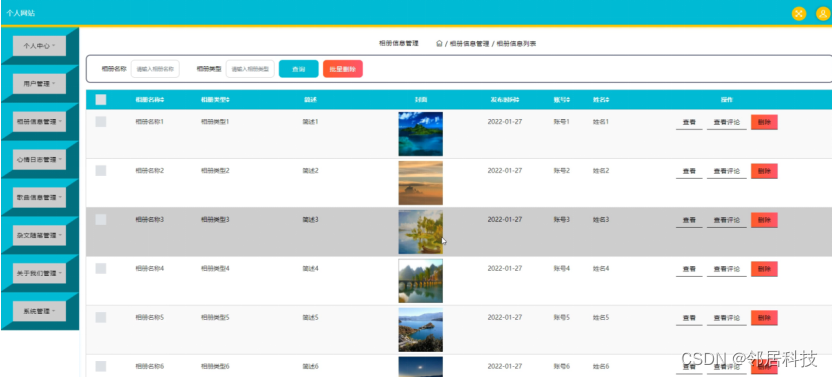Sort by 姓名 column arrows
Image resolution: width=833 pixels, height=377 pixels.
607,100
